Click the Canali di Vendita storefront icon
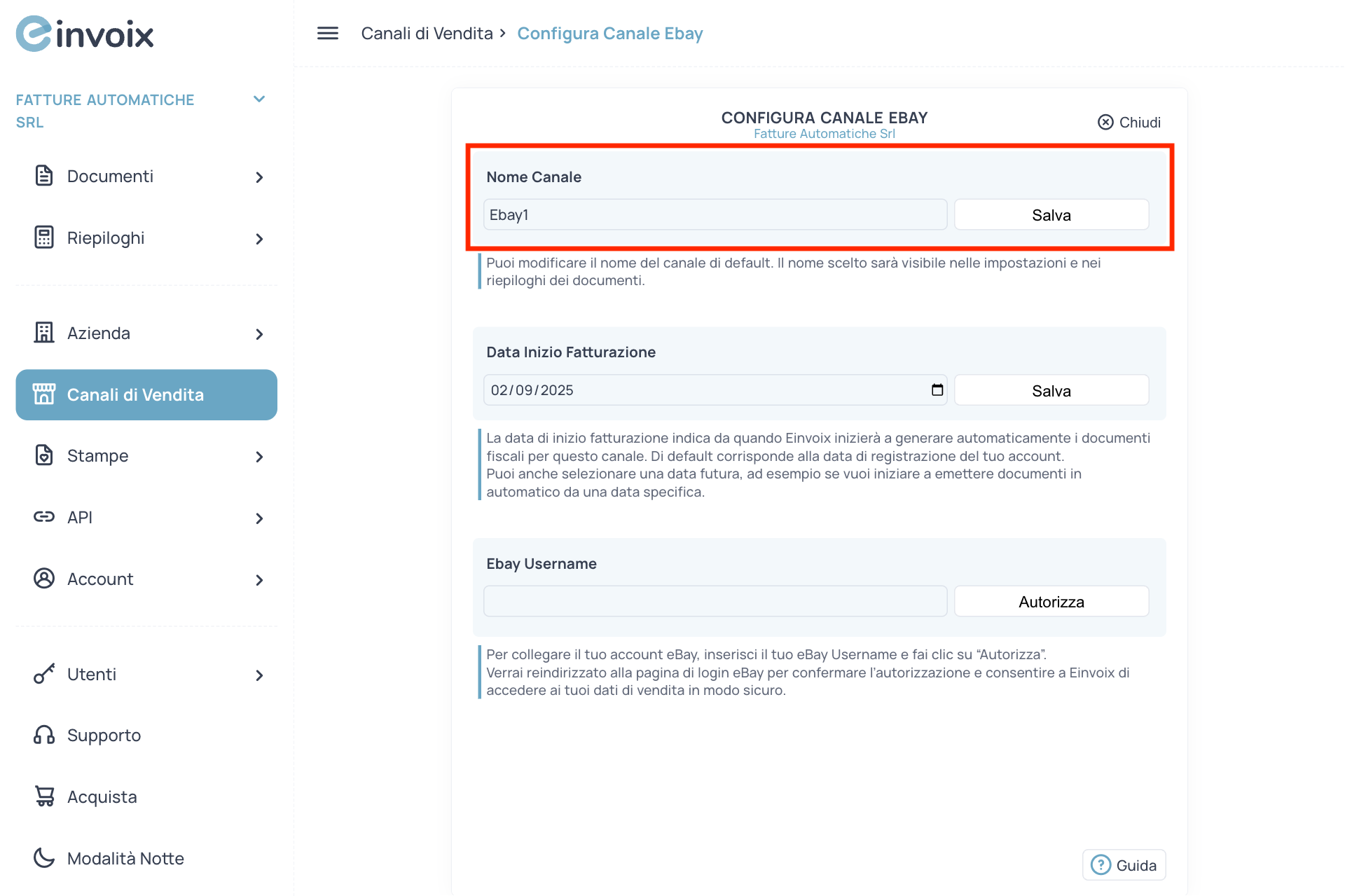The width and height of the screenshot is (1345, 896). click(45, 394)
